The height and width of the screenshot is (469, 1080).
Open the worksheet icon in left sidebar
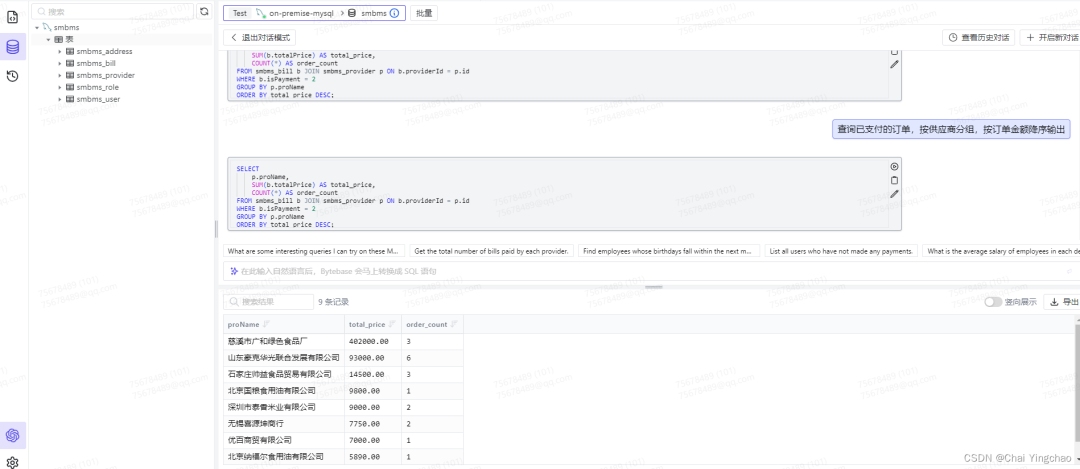pos(12,17)
